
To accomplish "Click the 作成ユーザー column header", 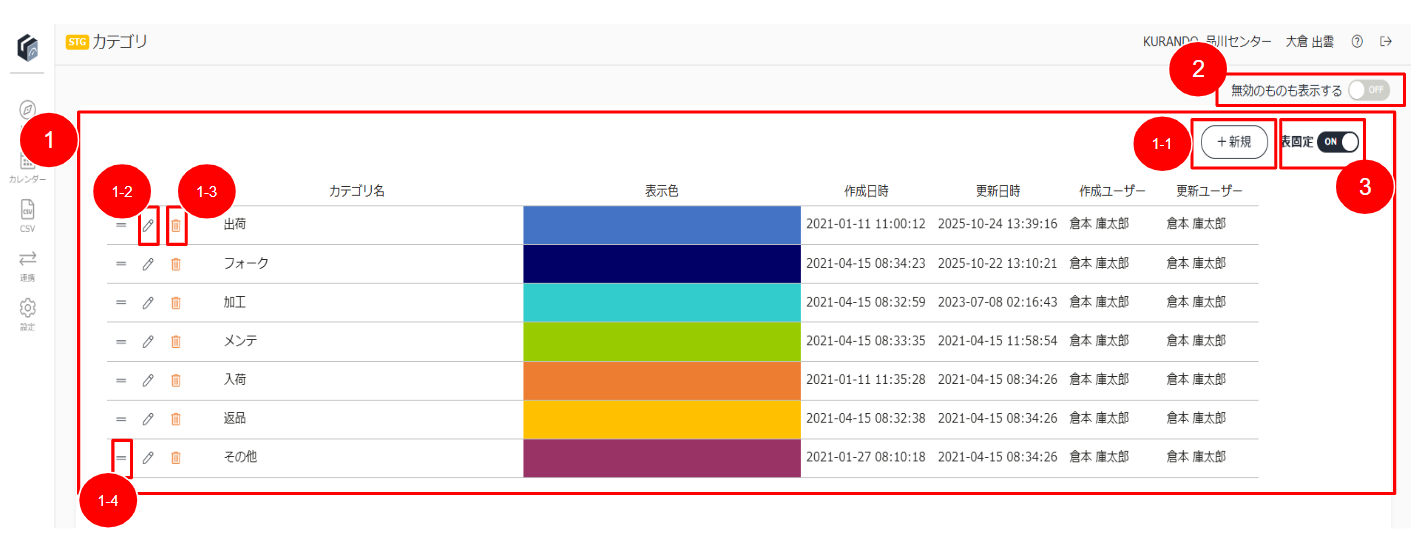I will point(1112,191).
